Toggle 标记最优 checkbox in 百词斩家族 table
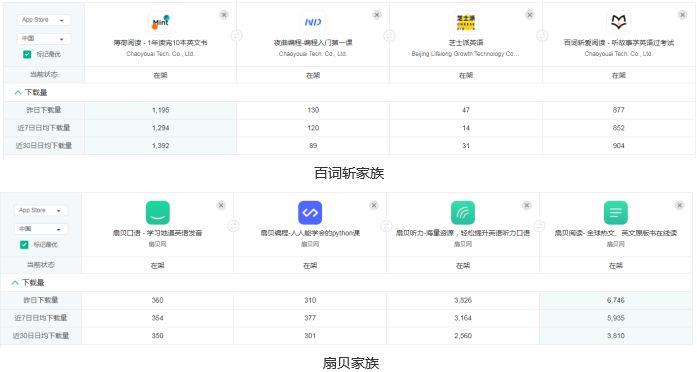This screenshot has height=372, width=697. pos(27,54)
